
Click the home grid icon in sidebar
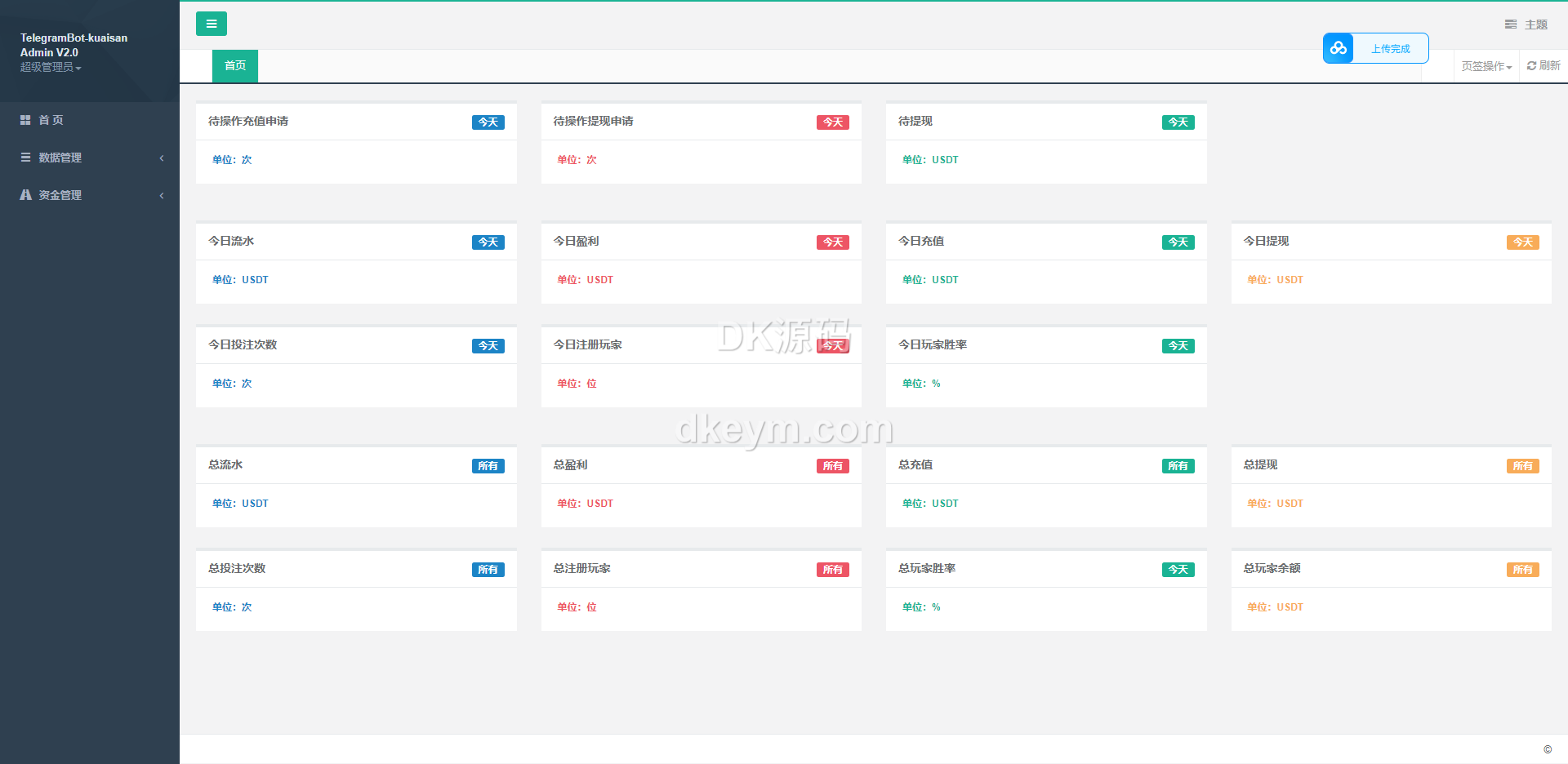coord(25,120)
